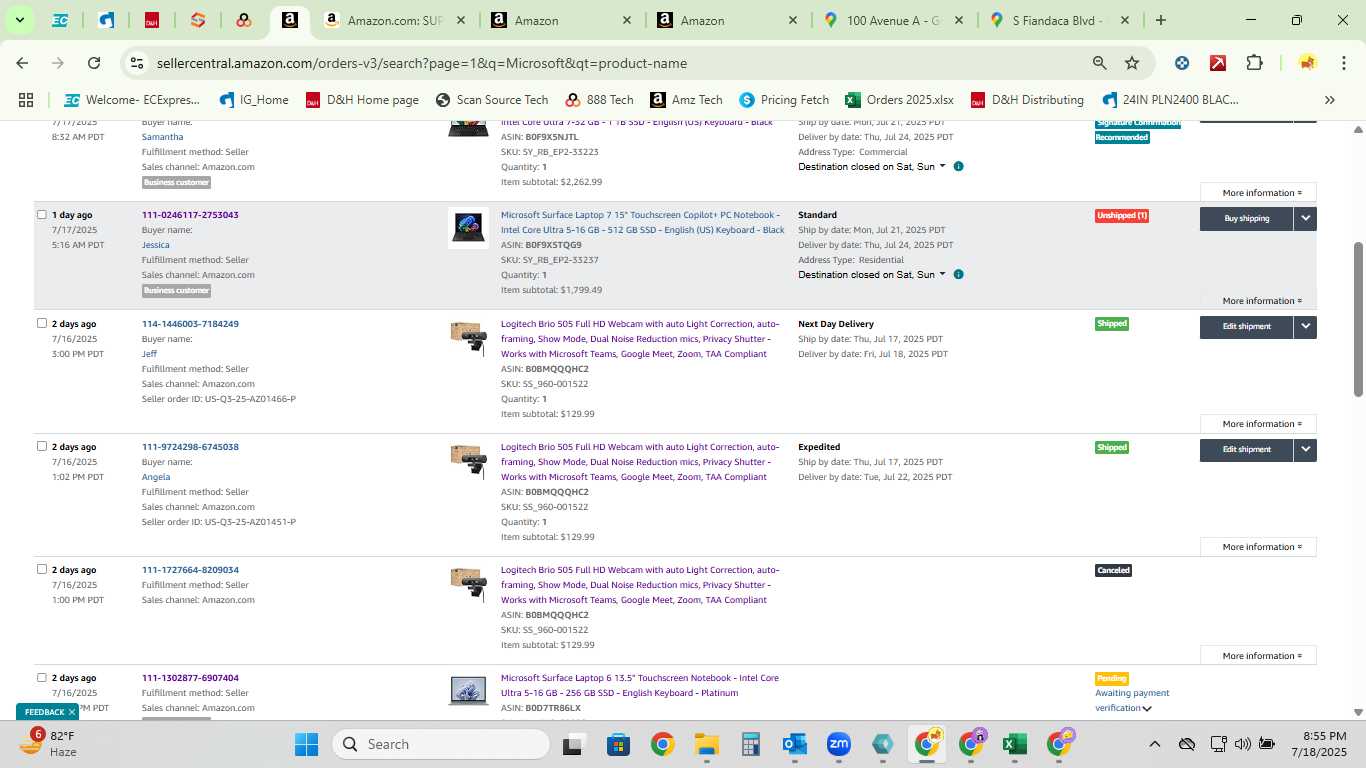Switch to the 100 Avenue A Google Maps tab

pos(895,20)
